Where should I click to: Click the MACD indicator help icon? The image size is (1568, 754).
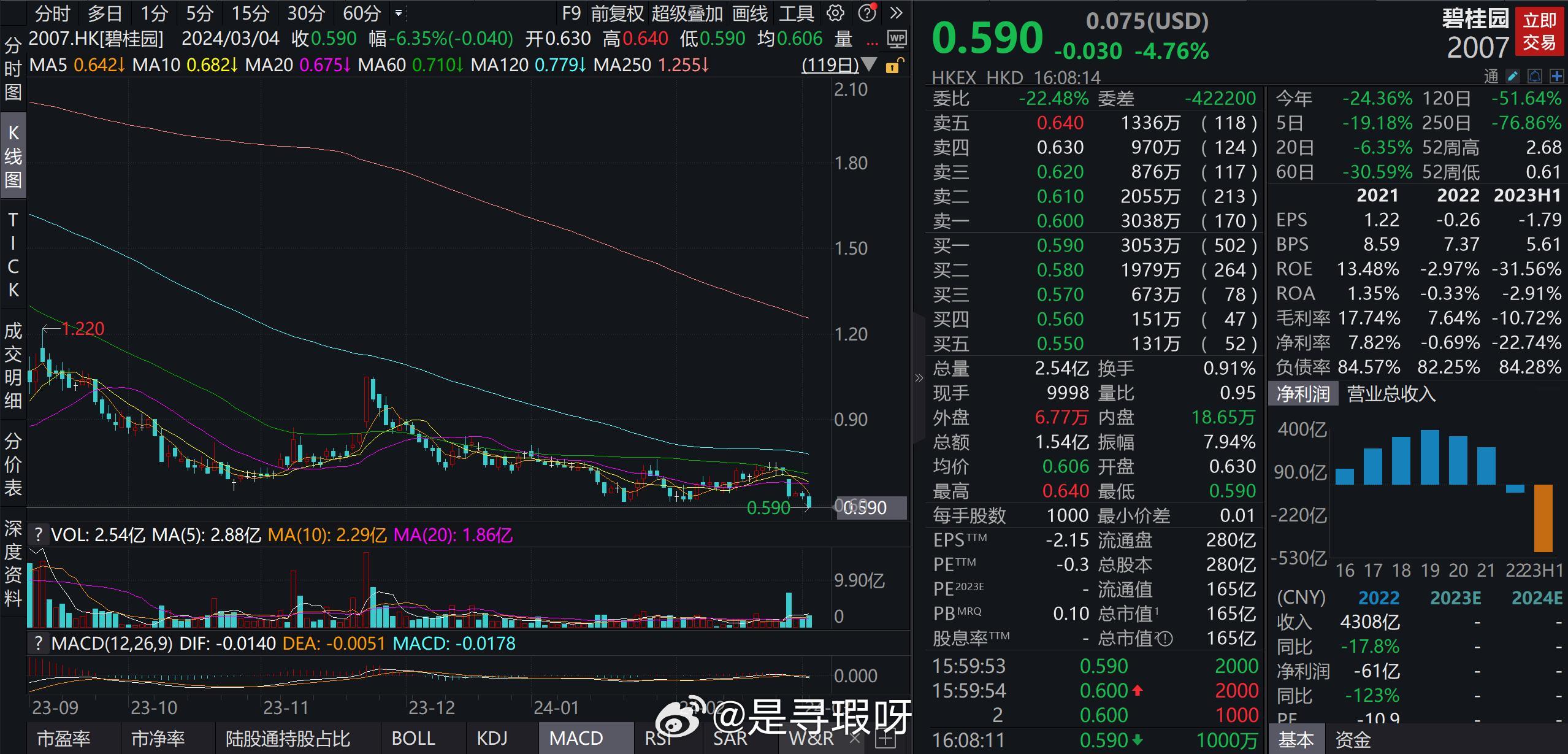point(38,644)
